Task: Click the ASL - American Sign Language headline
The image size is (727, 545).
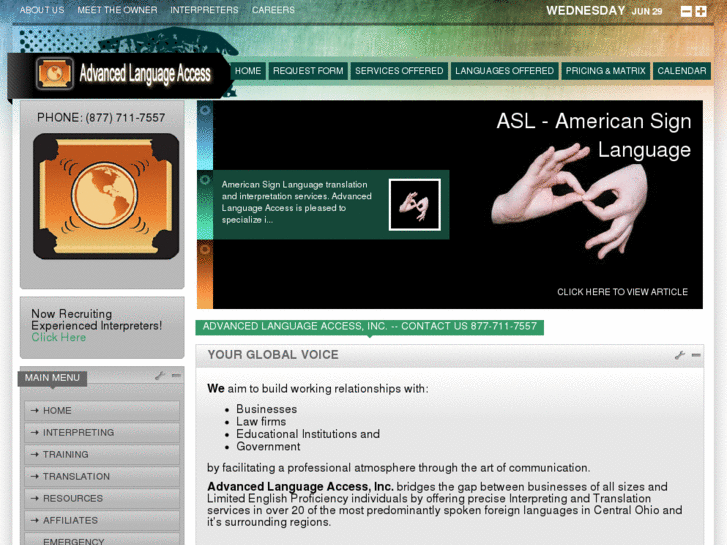Action: [x=594, y=135]
